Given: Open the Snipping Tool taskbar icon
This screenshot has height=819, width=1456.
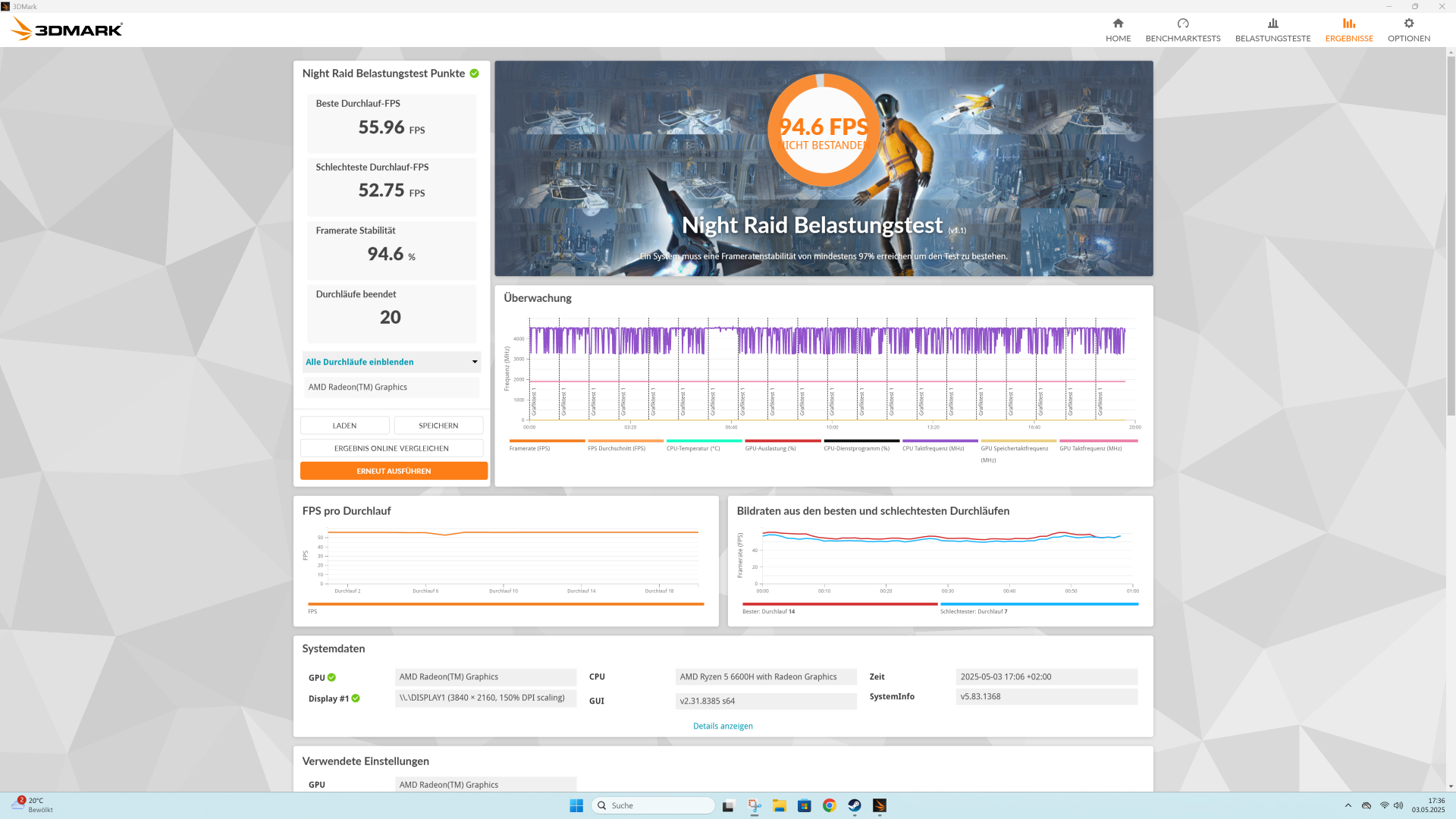Looking at the screenshot, I should [x=754, y=805].
